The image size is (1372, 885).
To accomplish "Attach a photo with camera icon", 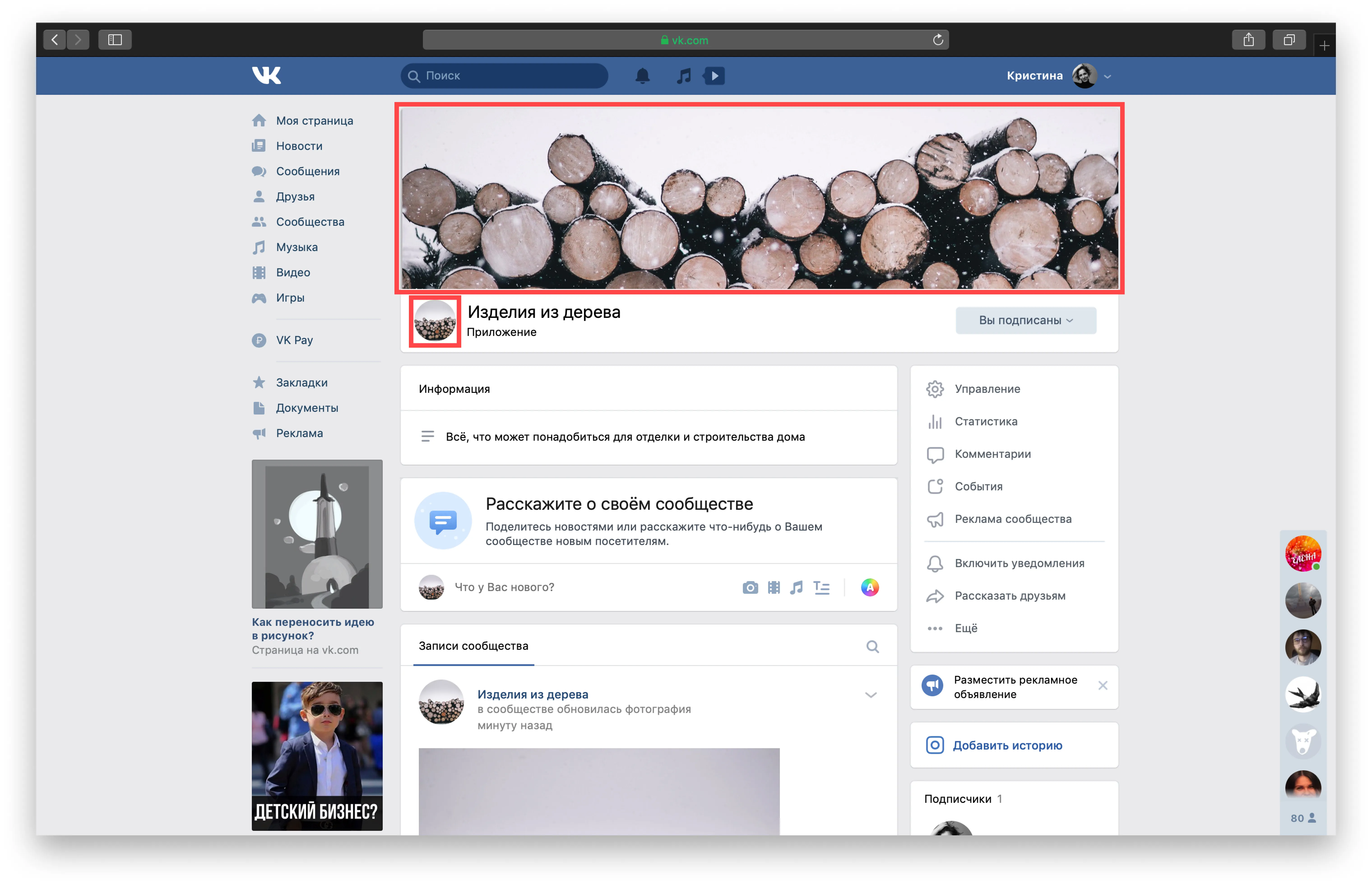I will (x=750, y=587).
